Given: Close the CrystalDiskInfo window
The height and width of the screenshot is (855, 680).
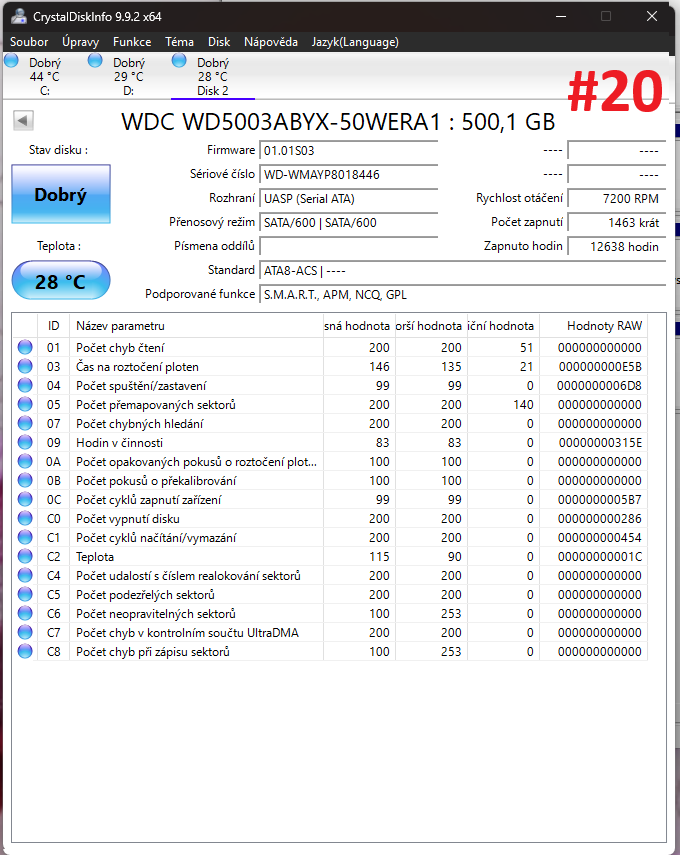Looking at the screenshot, I should (652, 16).
